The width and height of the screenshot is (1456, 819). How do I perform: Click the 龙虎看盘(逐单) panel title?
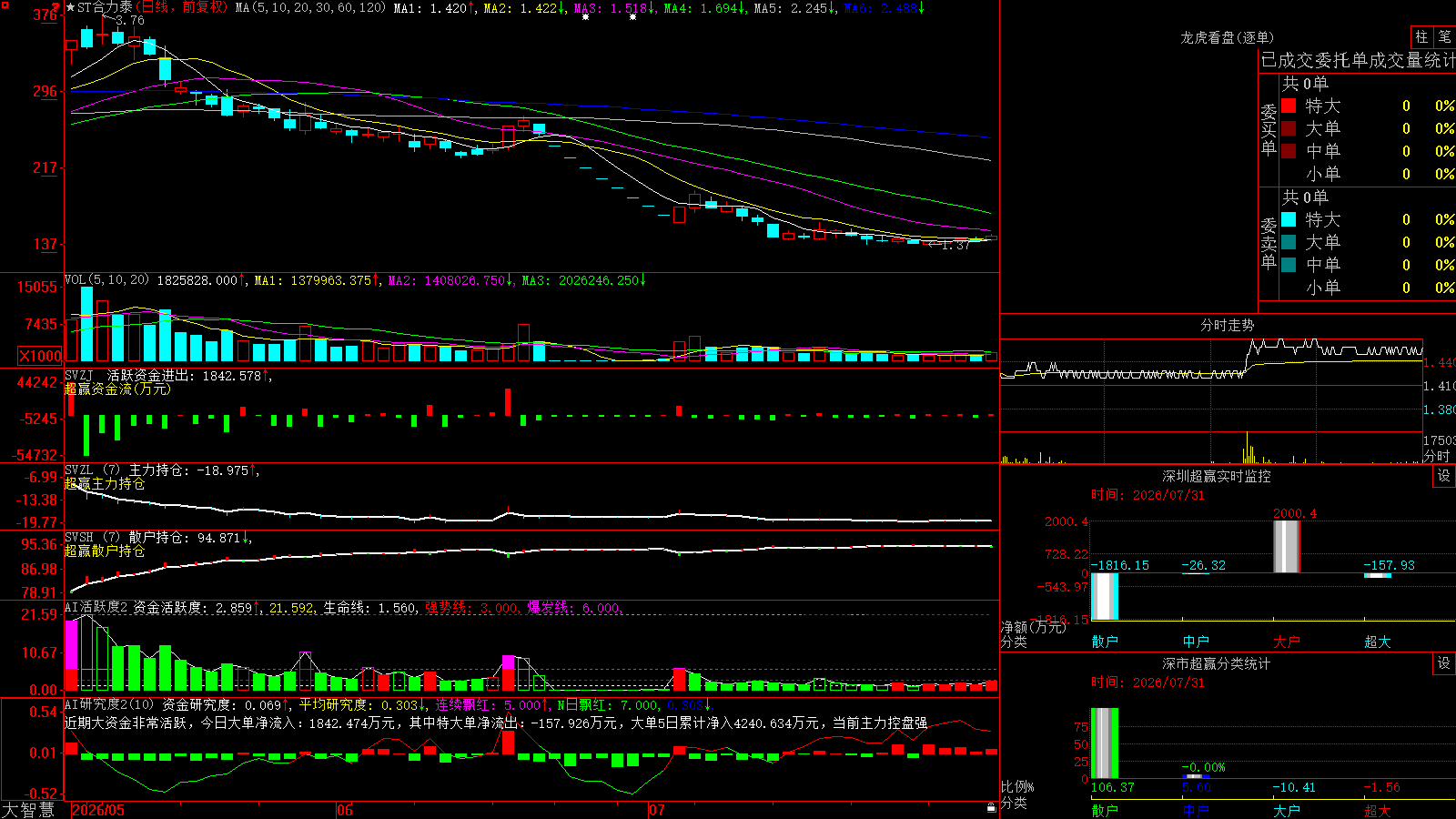point(1228,37)
